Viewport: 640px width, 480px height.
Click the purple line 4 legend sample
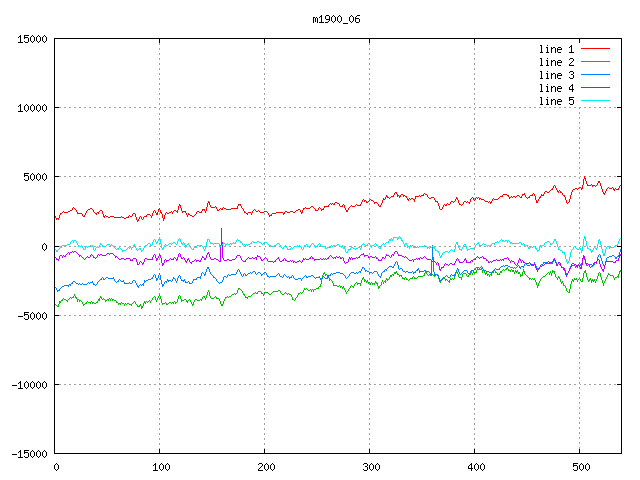[x=595, y=87]
